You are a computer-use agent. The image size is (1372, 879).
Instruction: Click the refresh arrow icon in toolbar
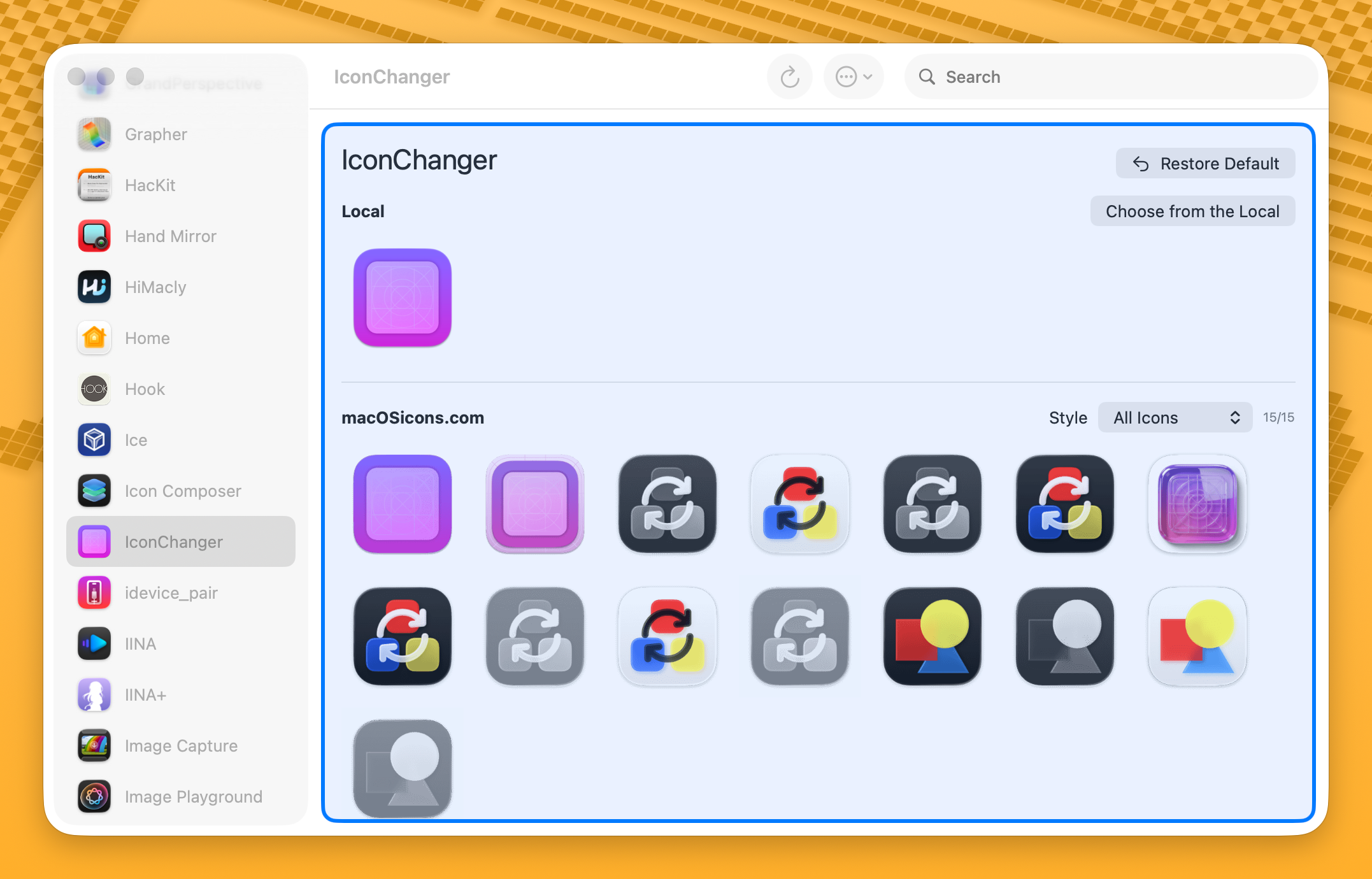[x=789, y=77]
